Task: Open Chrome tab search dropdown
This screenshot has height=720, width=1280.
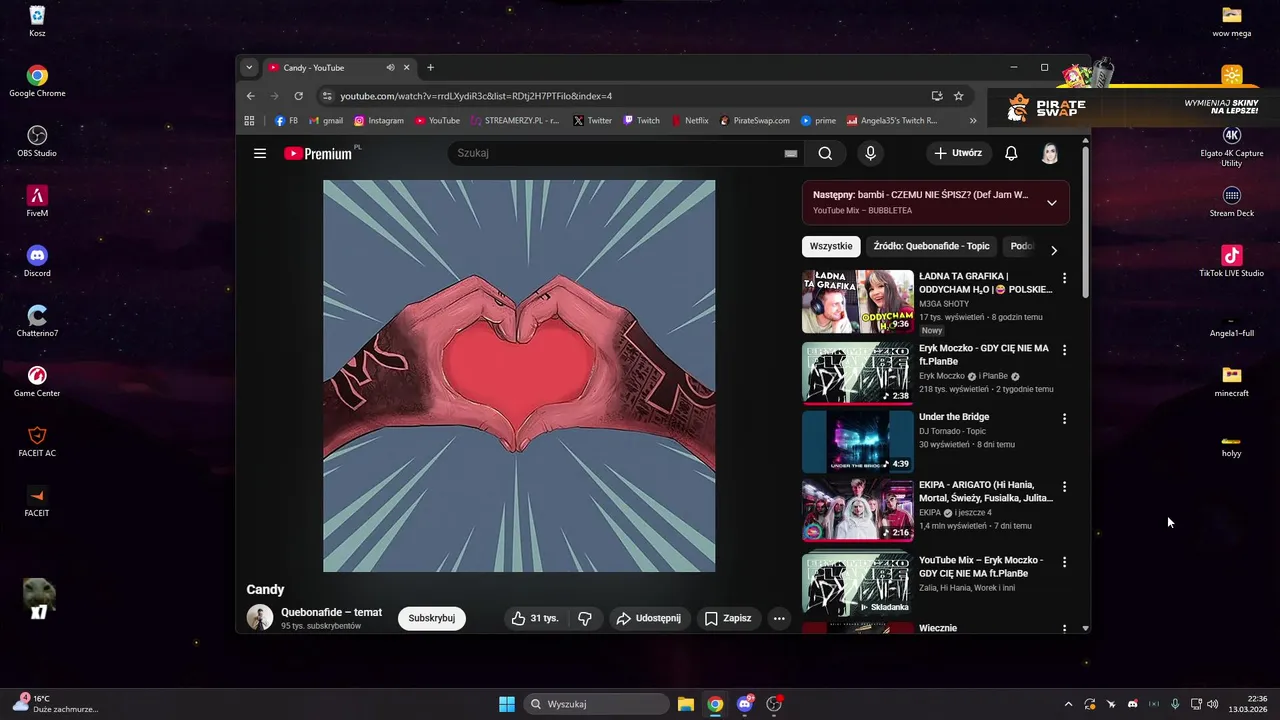Action: (250, 67)
